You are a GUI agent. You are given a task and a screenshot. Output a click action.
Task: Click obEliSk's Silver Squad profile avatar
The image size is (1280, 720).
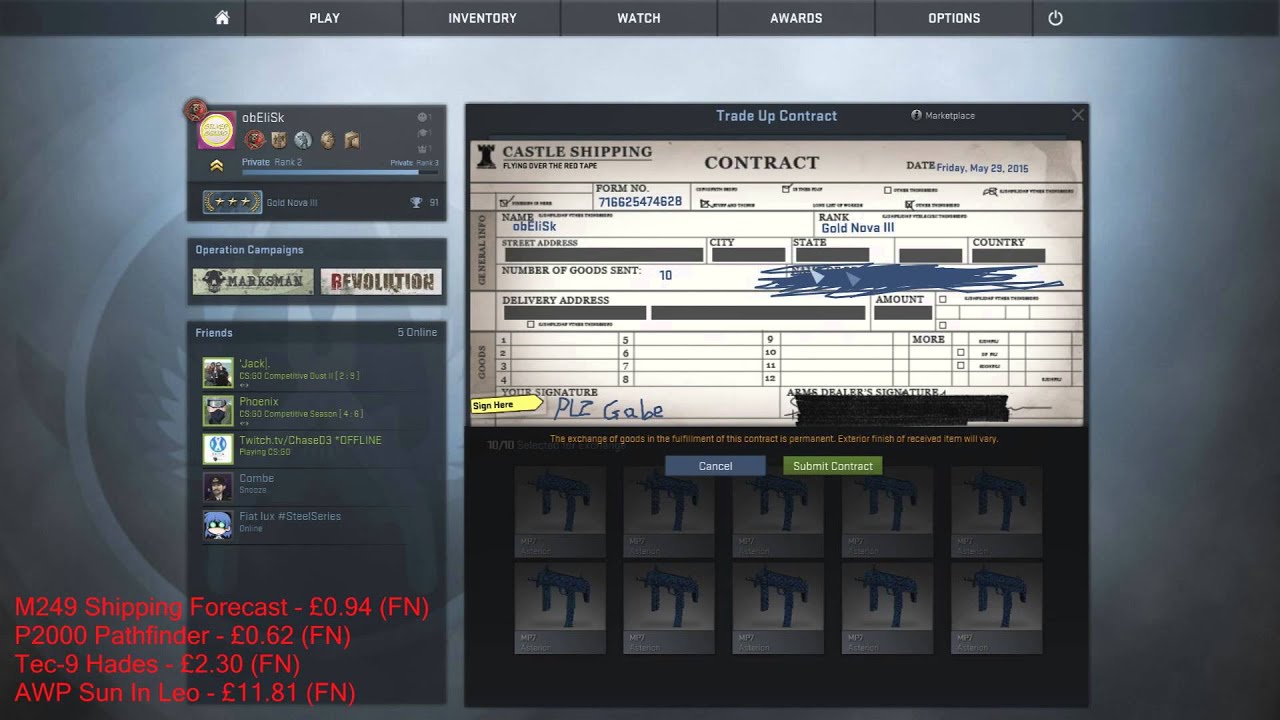217,131
